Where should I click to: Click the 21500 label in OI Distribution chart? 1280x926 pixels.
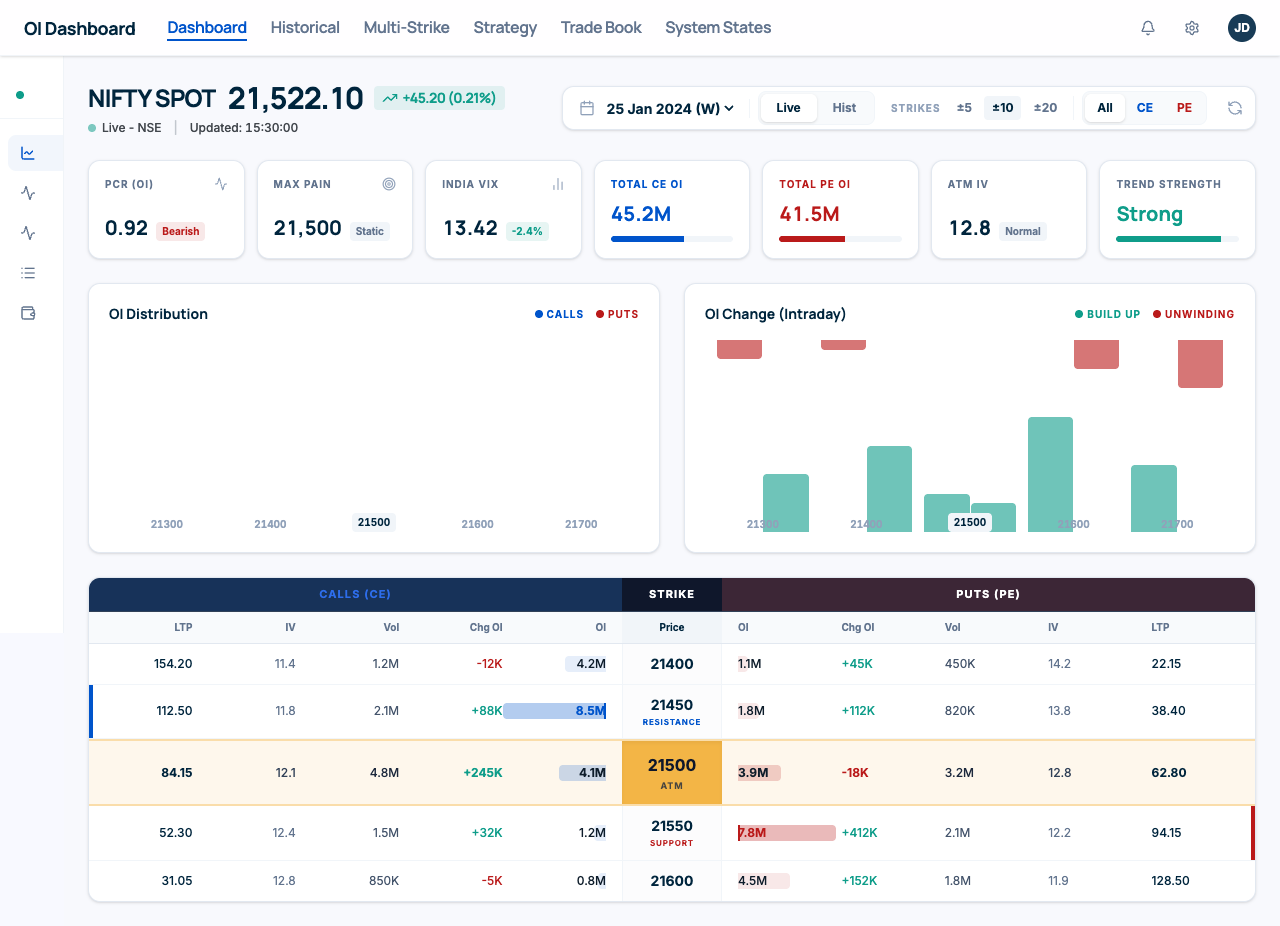coord(374,522)
